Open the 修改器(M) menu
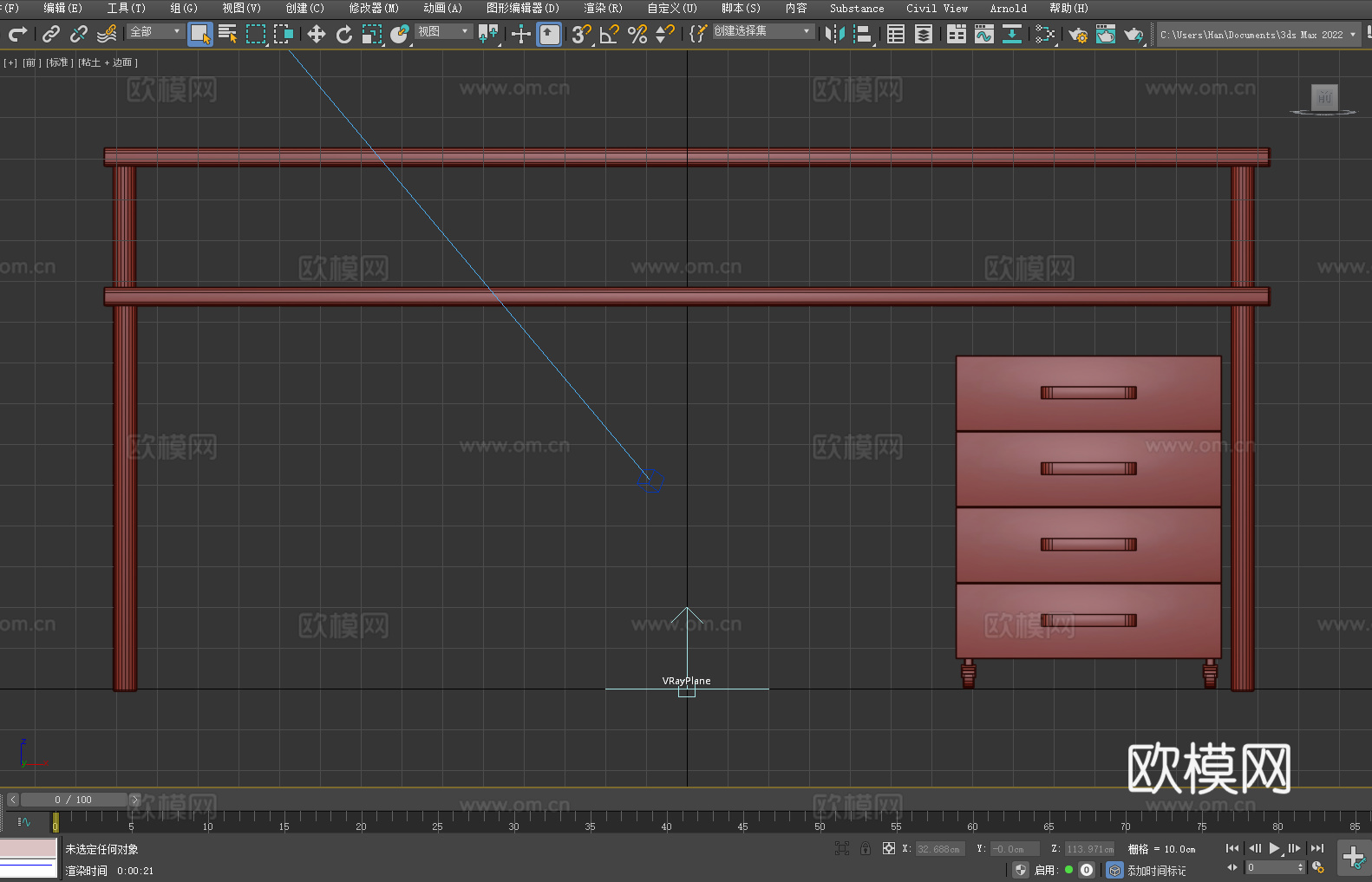This screenshot has width=1372, height=882. (x=374, y=8)
